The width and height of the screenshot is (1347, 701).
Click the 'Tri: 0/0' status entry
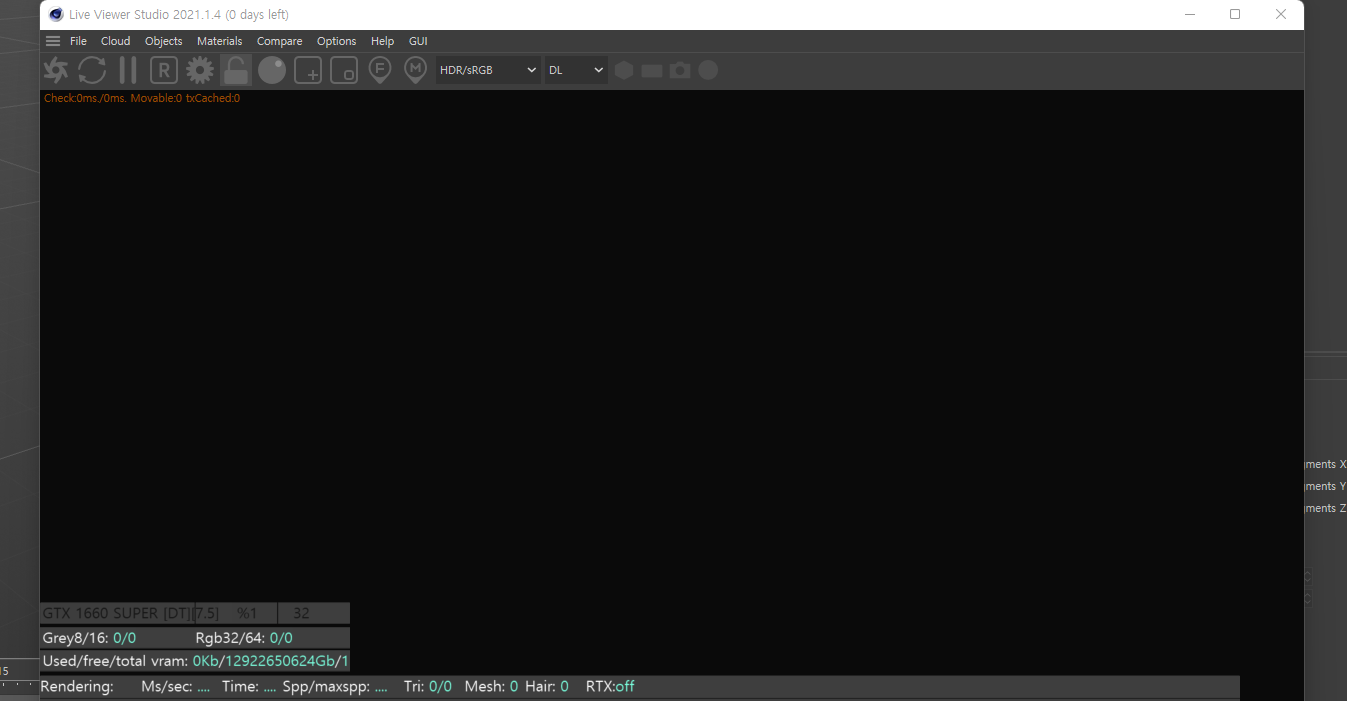[x=428, y=687]
